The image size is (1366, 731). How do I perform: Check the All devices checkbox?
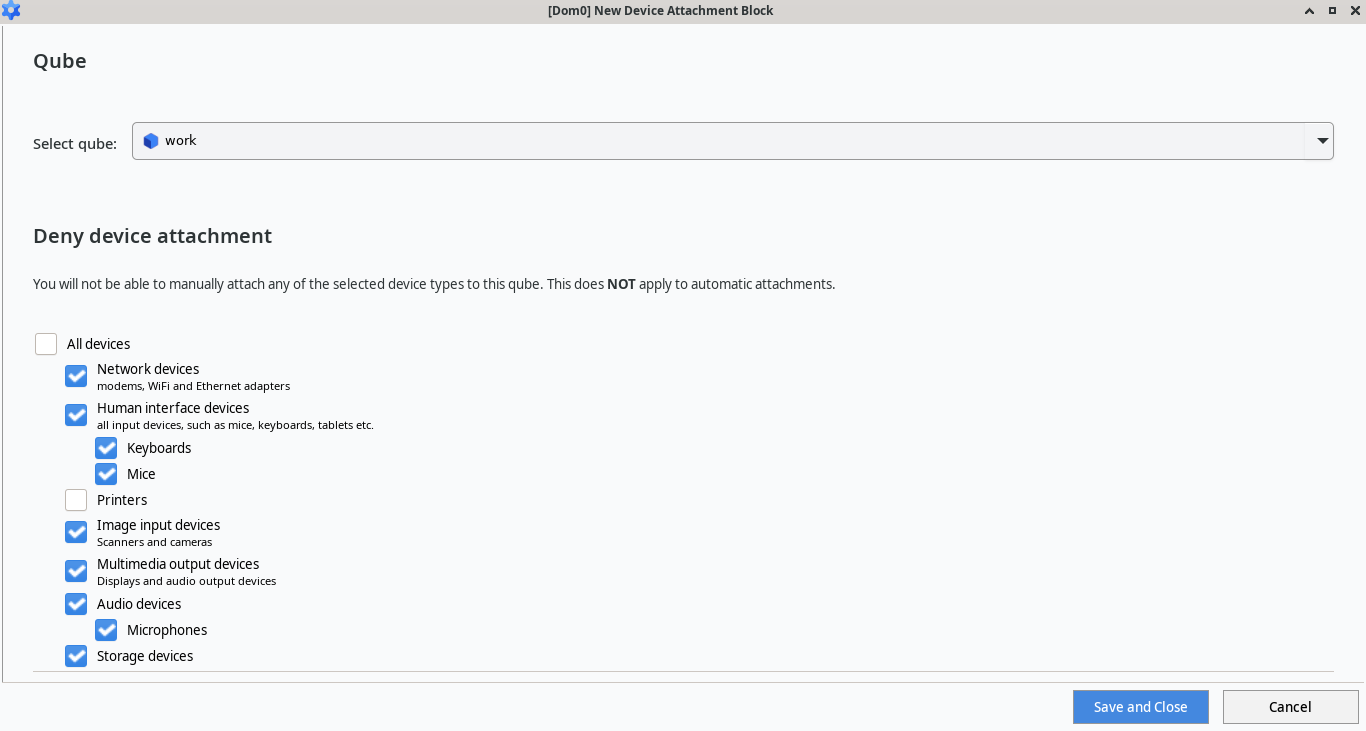coord(46,343)
